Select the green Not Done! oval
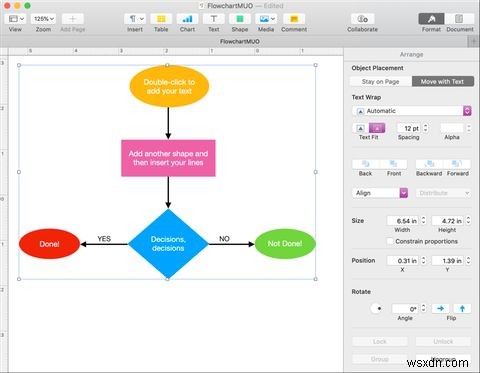This screenshot has height=373, width=480. [x=285, y=244]
